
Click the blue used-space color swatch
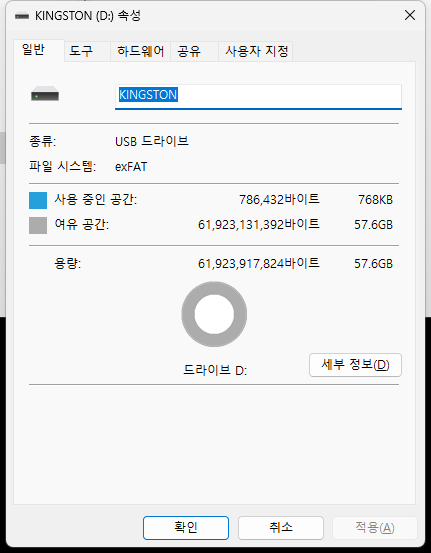pyautogui.click(x=38, y=200)
